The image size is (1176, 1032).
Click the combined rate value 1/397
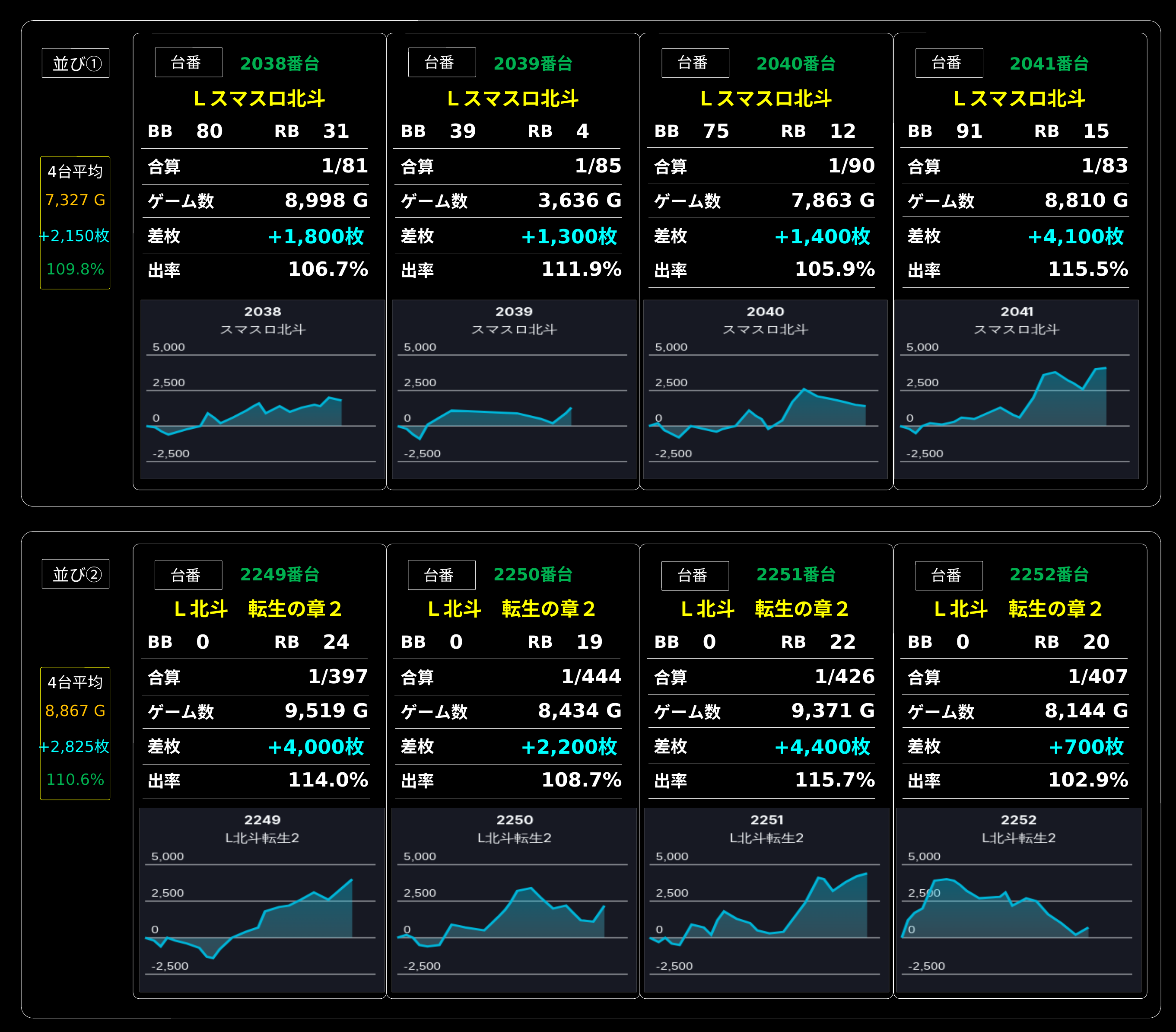click(x=338, y=677)
